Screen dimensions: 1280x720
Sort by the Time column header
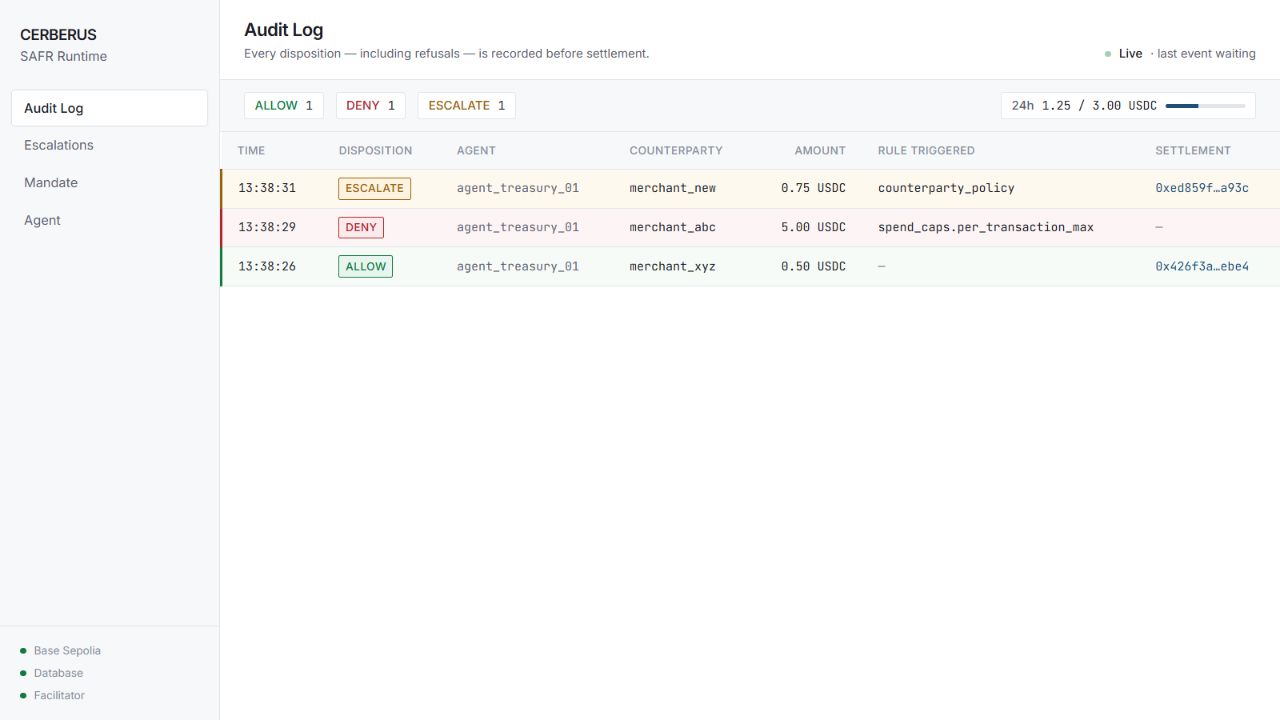251,151
